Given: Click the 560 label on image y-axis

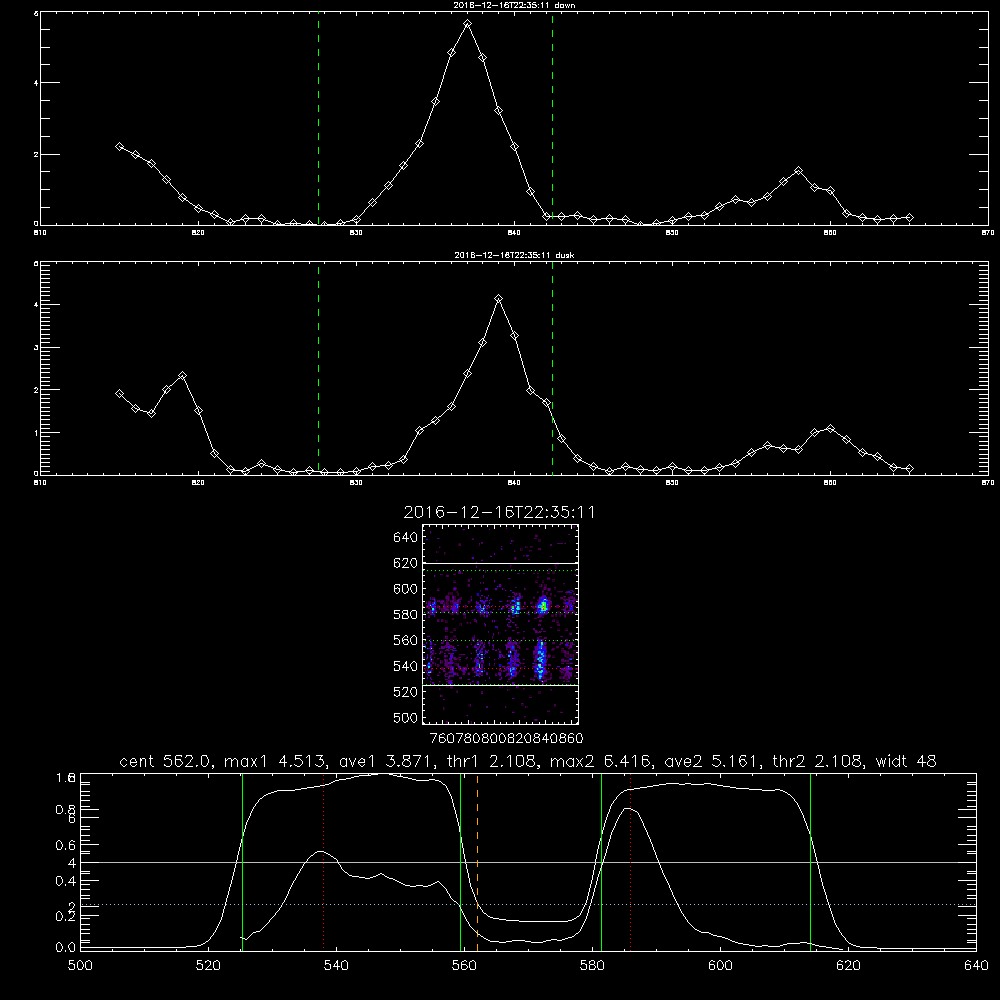Looking at the screenshot, I should coord(406,640).
